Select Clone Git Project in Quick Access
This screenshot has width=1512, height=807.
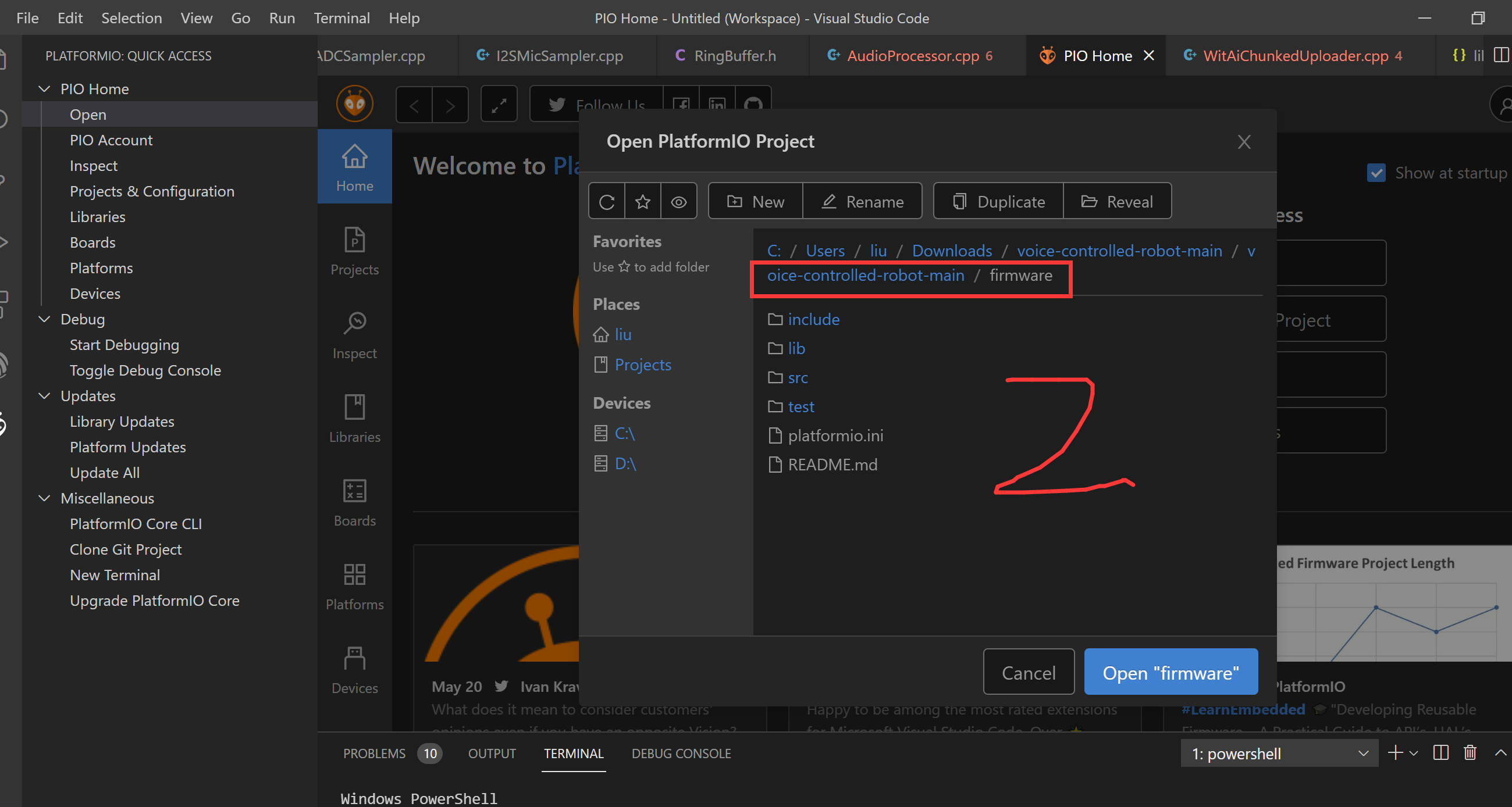tap(126, 549)
